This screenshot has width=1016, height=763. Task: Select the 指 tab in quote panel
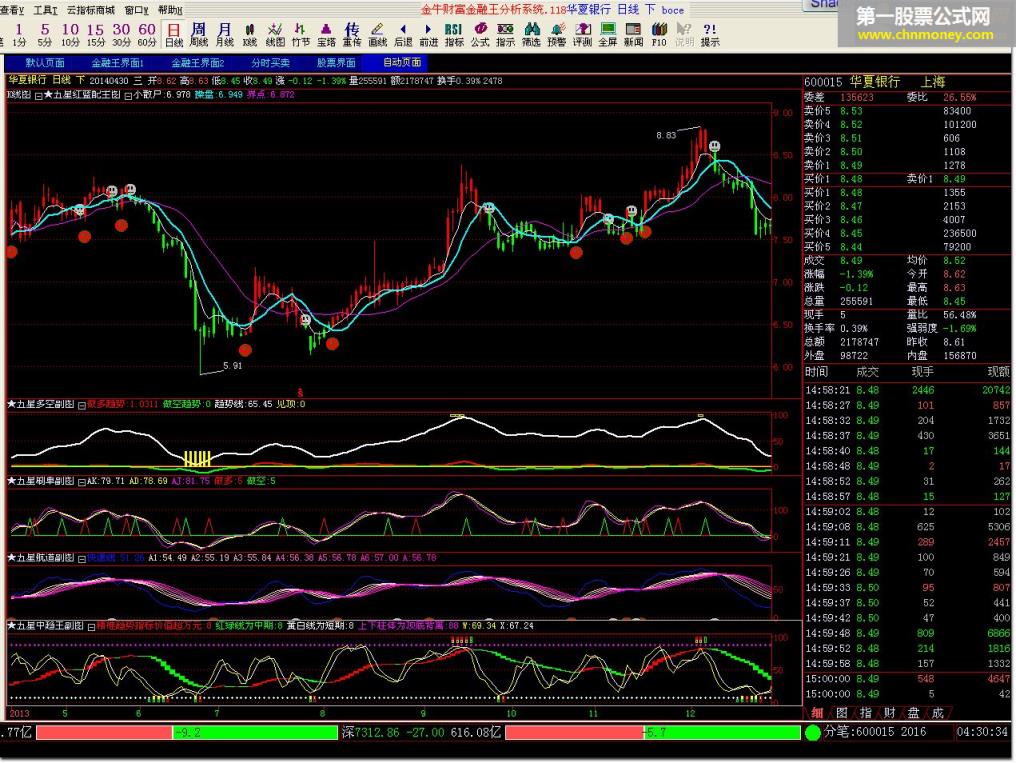tap(865, 713)
